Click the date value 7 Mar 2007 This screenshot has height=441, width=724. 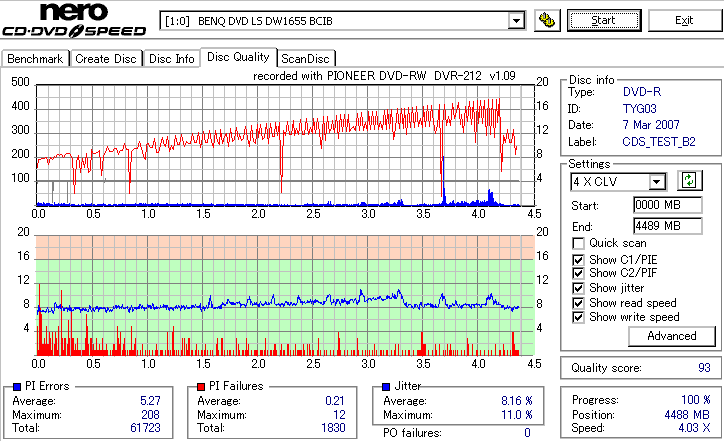point(651,125)
